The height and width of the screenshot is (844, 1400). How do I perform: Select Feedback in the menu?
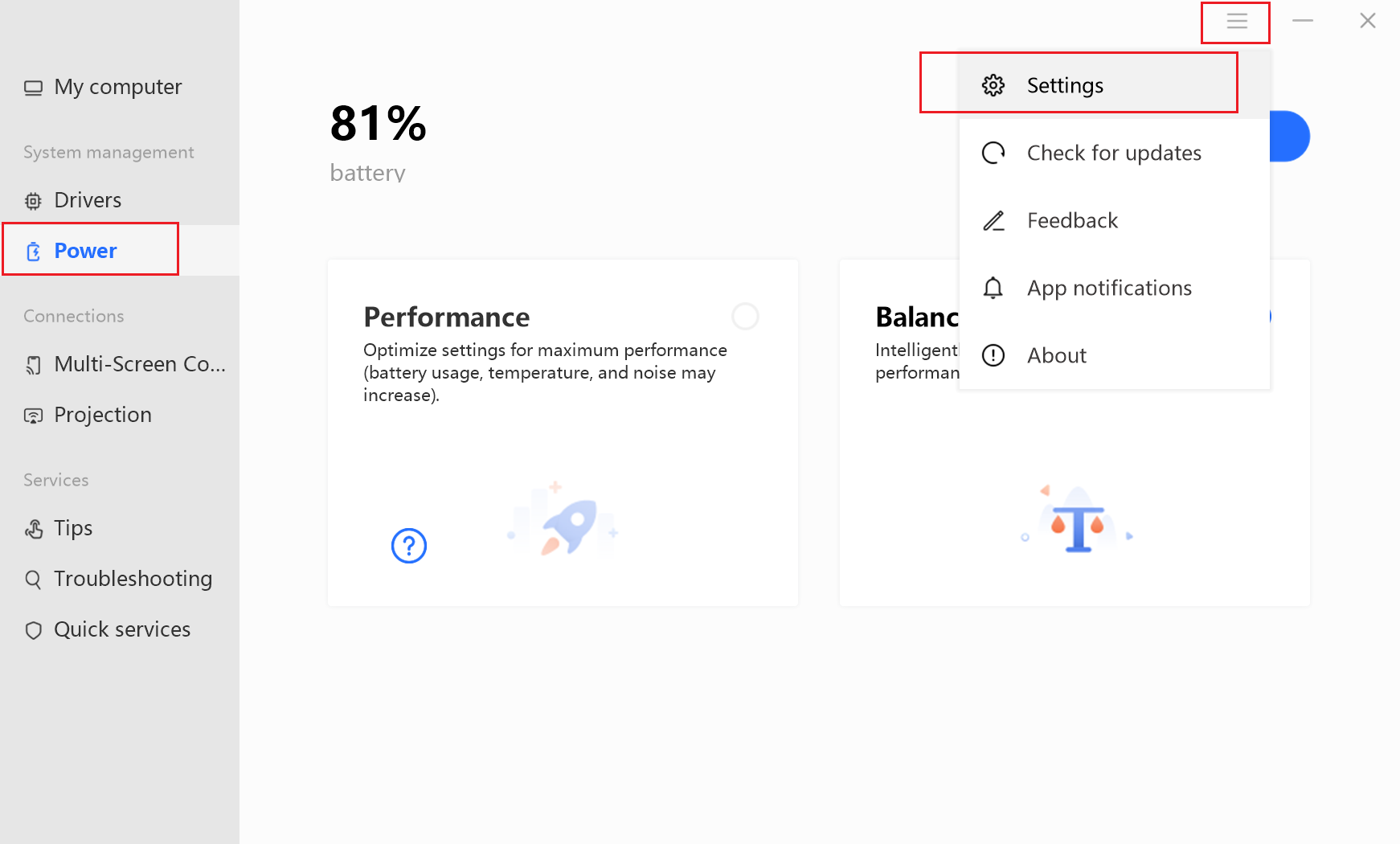(1072, 220)
